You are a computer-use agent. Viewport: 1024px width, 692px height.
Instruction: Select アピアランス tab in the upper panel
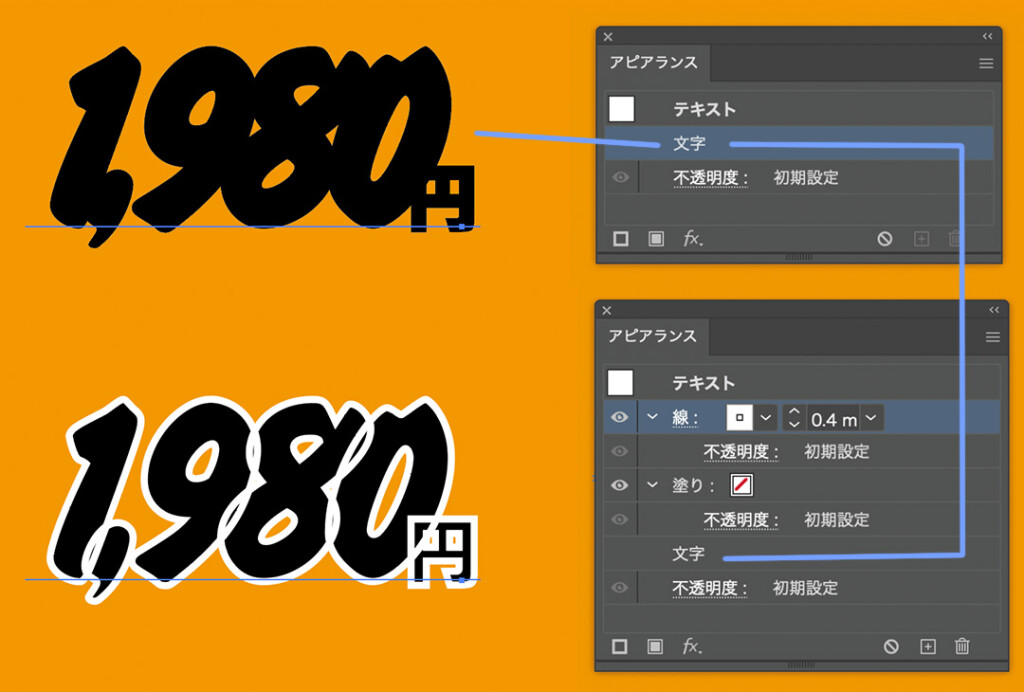[x=652, y=63]
